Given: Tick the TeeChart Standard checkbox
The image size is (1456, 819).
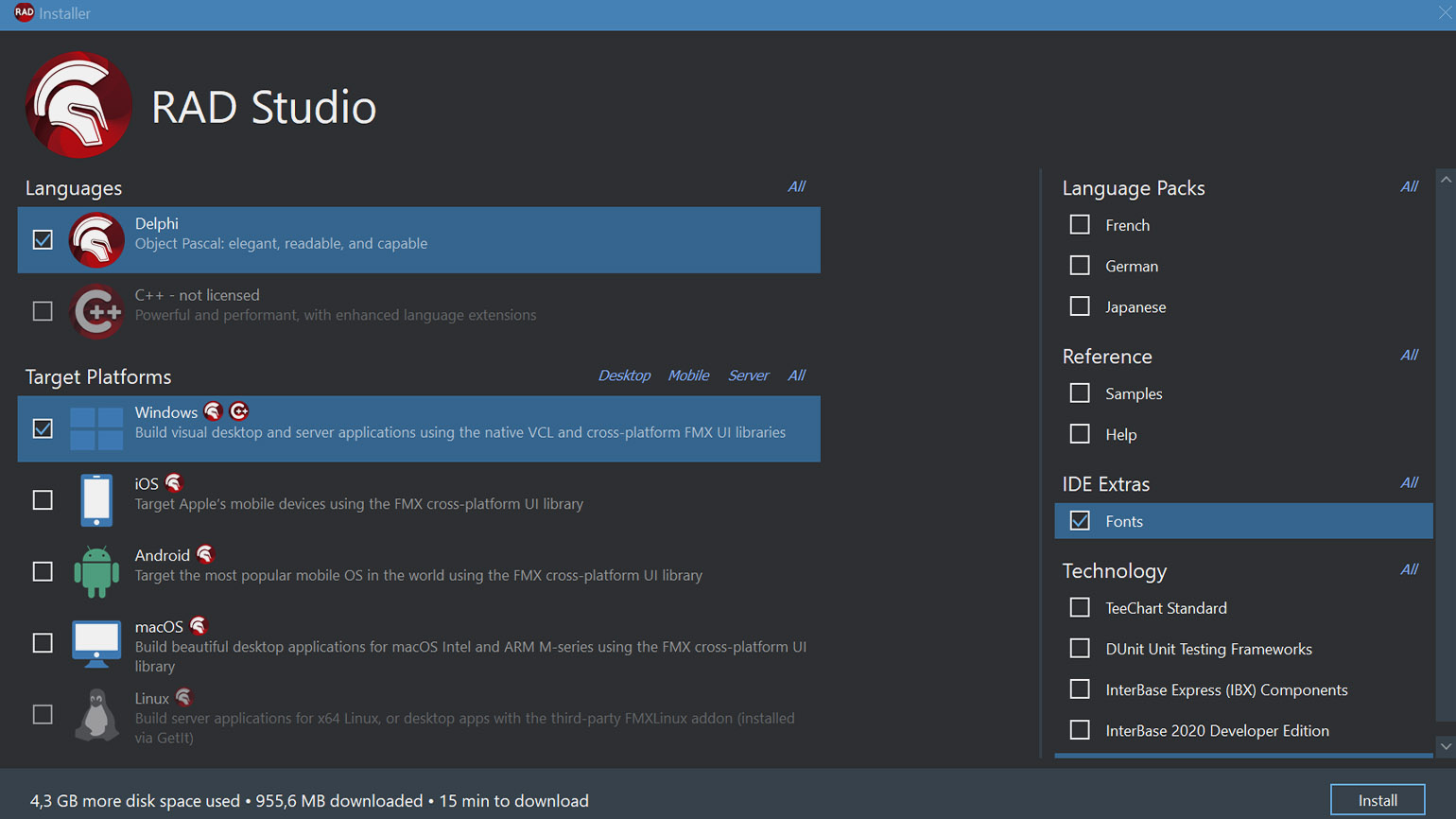Looking at the screenshot, I should [x=1080, y=608].
